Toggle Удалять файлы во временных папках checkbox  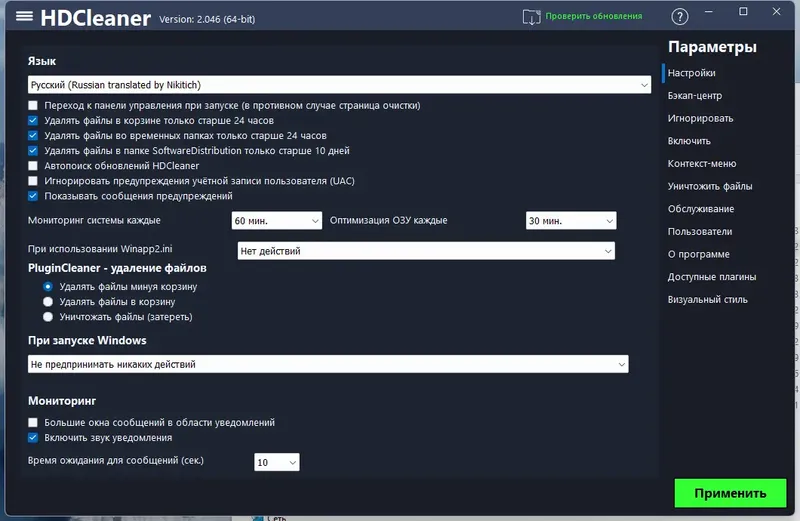point(33,136)
